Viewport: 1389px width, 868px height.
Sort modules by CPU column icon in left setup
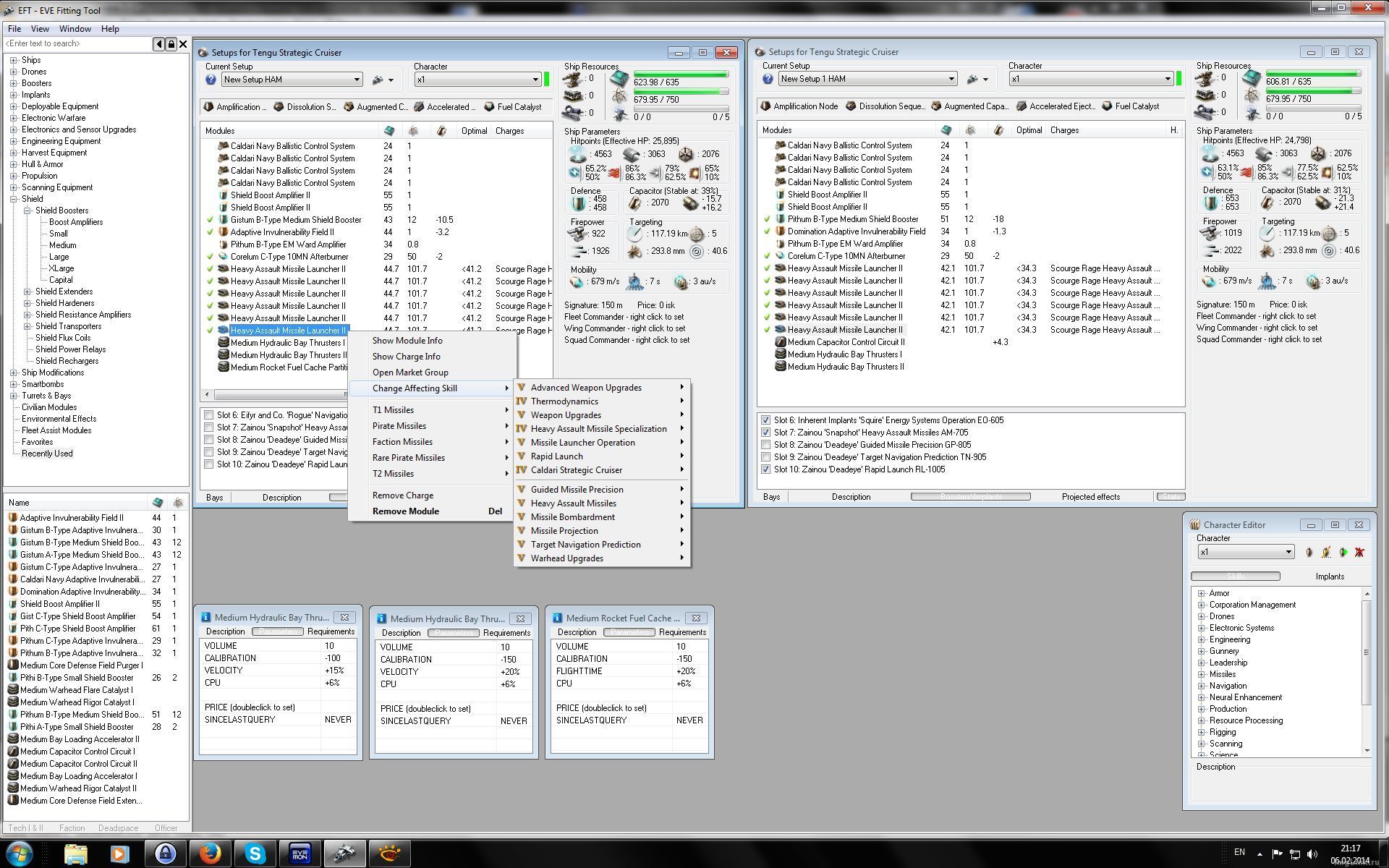tap(389, 131)
